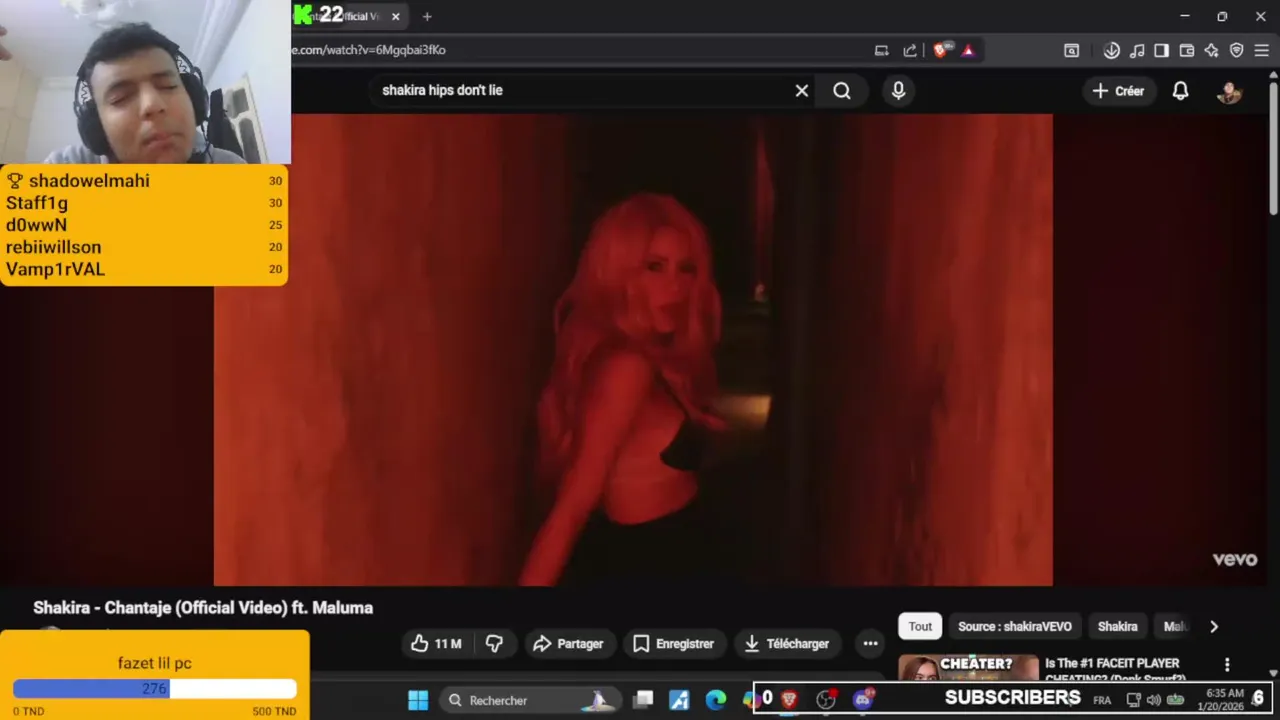Open the Brave VPN shield icon
Screen dimensions: 1280x720
tap(1236, 50)
